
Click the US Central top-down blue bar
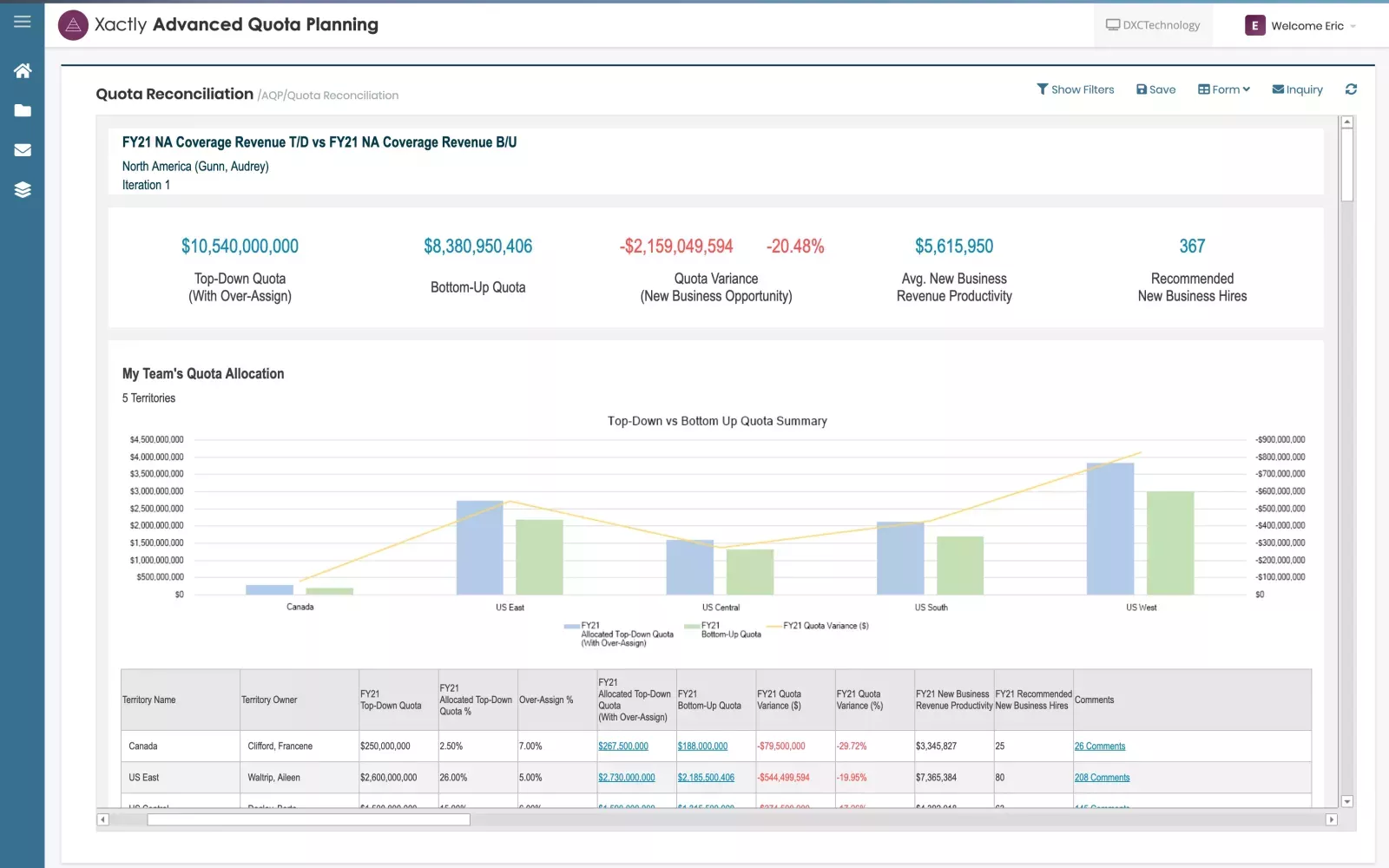point(690,567)
